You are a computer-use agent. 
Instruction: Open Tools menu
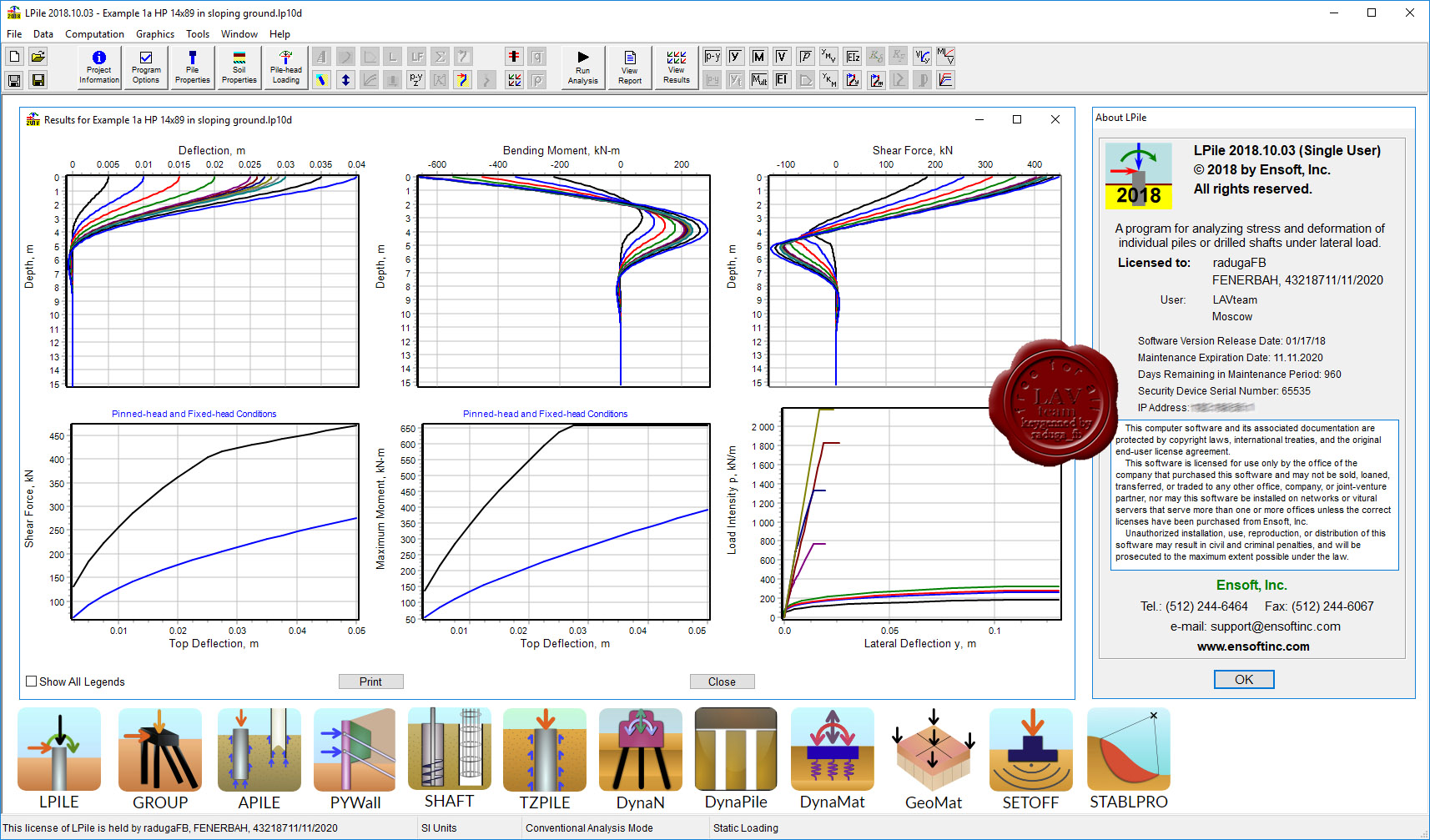pyautogui.click(x=198, y=34)
